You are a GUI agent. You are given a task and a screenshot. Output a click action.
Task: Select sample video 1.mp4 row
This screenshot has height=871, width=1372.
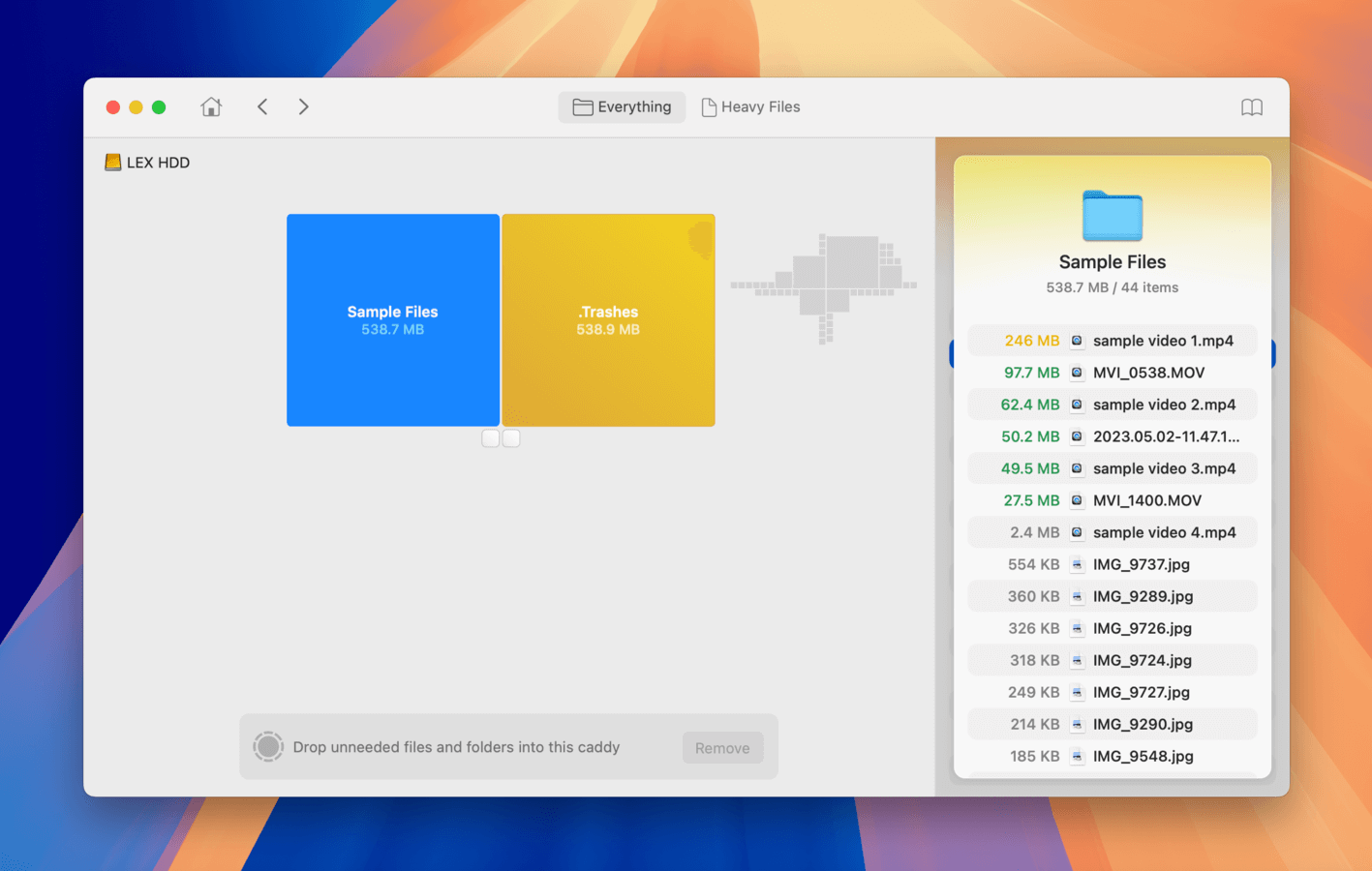(1113, 341)
